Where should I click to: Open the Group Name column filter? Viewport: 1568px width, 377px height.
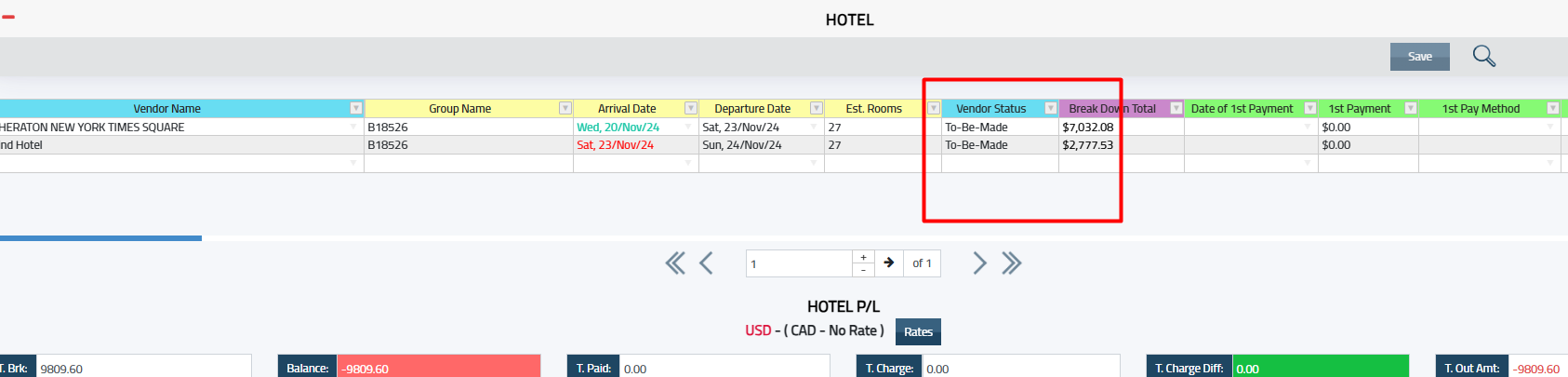[565, 109]
